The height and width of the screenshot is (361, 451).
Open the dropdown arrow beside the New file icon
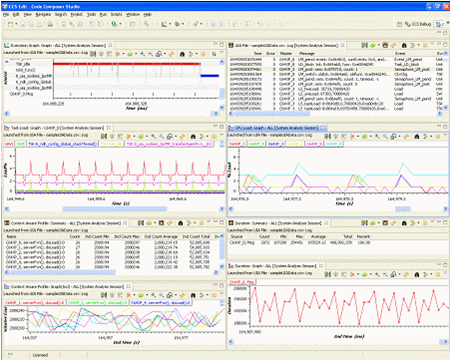[16, 24]
